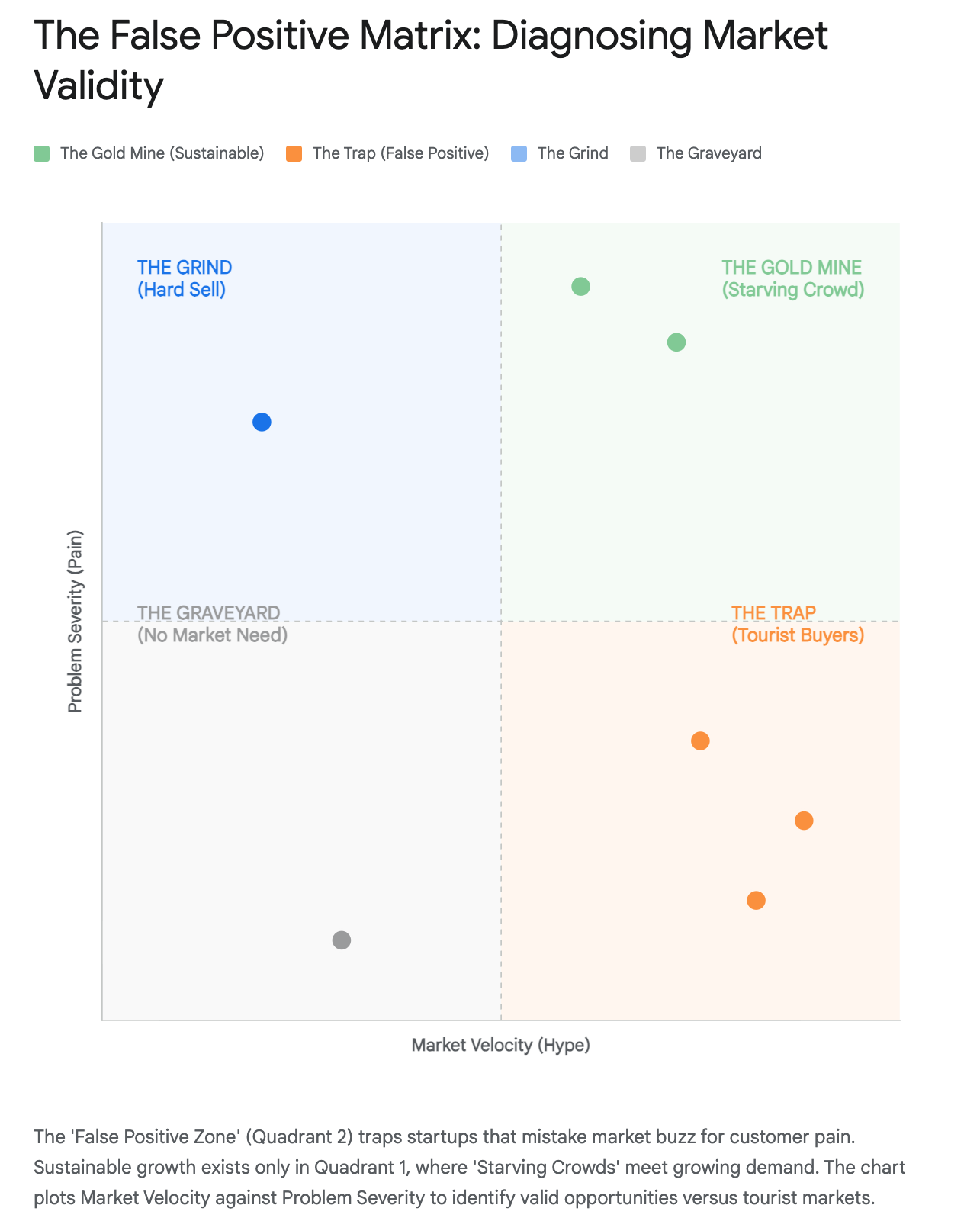
Task: Toggle "The Gold Mine (Sustainable)" legend label
Action: click(162, 153)
